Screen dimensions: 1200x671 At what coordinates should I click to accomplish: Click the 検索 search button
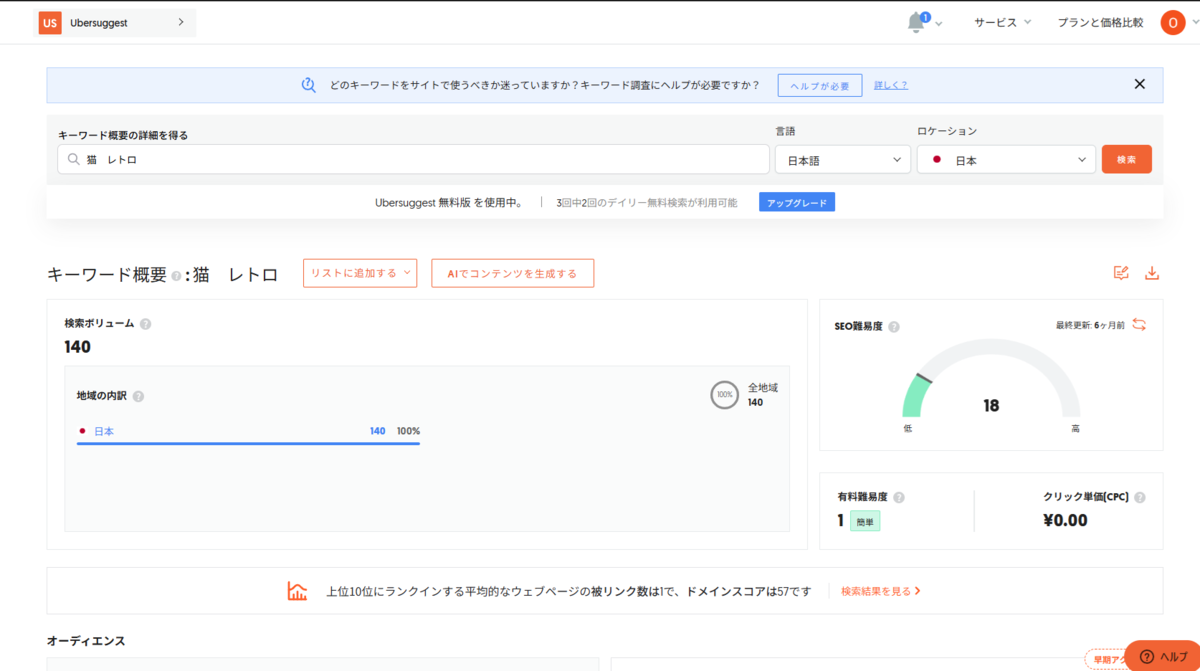click(1127, 160)
